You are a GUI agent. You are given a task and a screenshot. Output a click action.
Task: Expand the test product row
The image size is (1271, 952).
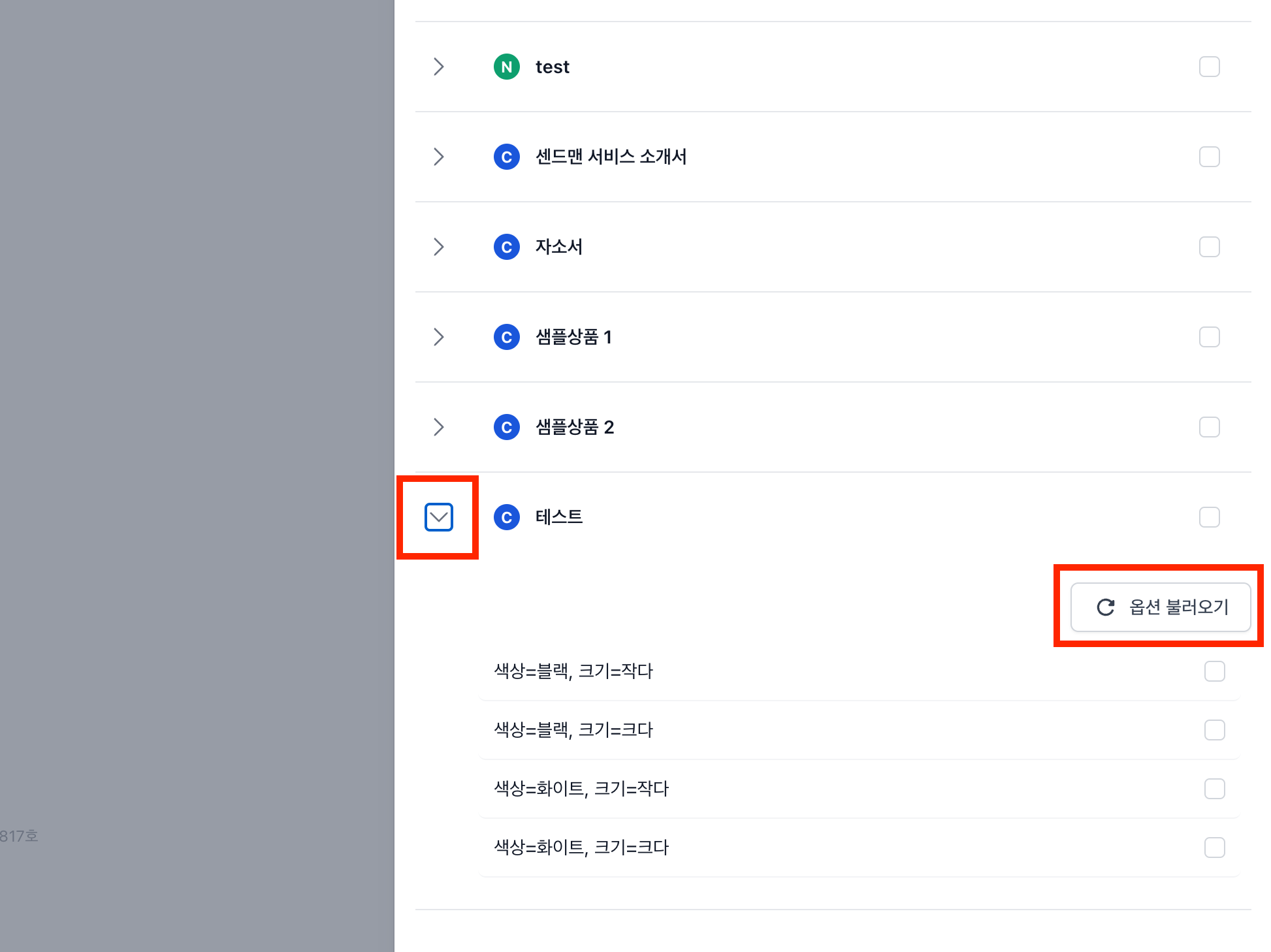439,67
